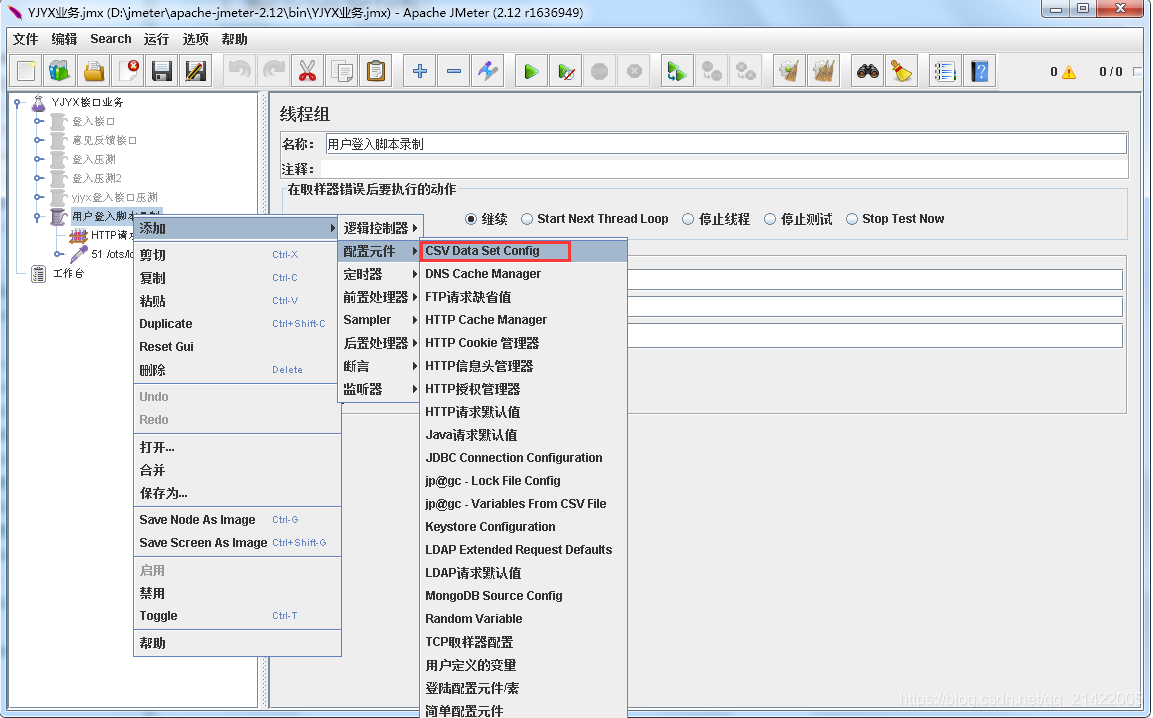Screen dimensions: 1153x718
Task: Choose HTTP Cookie 管理器 from submenu
Action: pyautogui.click(x=524, y=343)
